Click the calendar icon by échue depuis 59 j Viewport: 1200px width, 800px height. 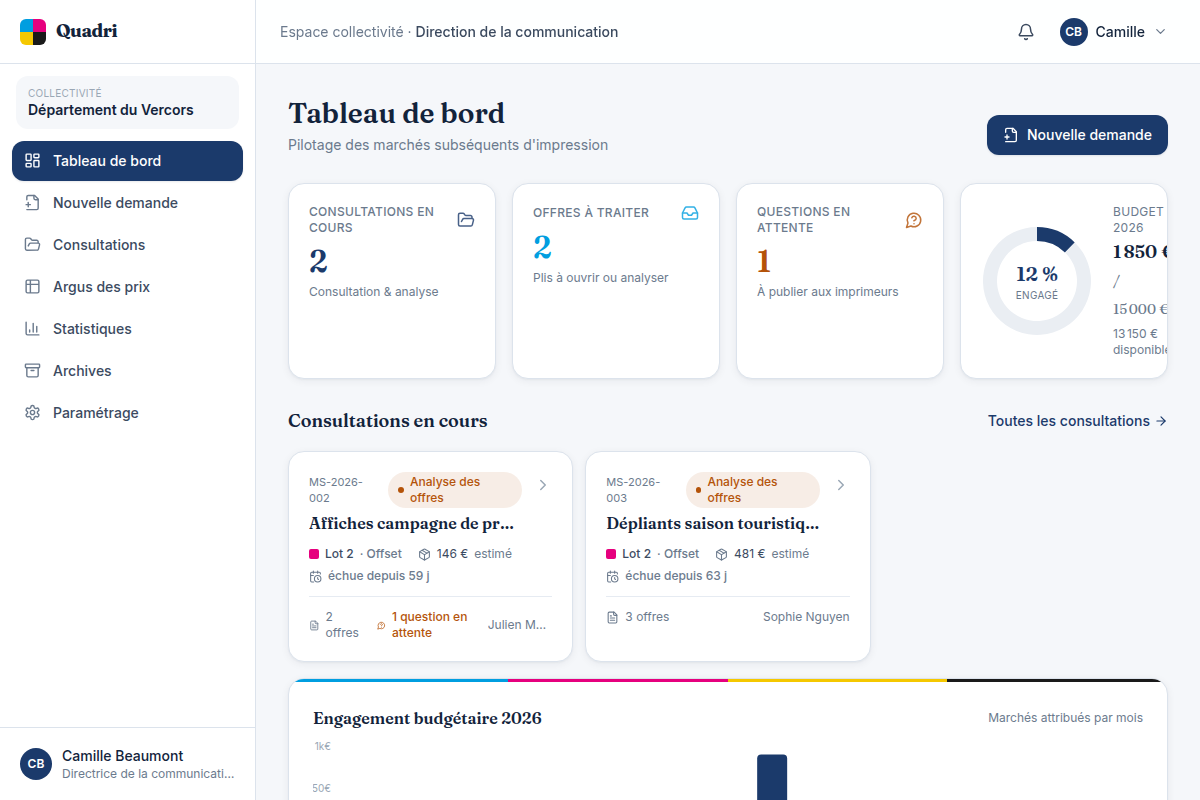coord(316,577)
